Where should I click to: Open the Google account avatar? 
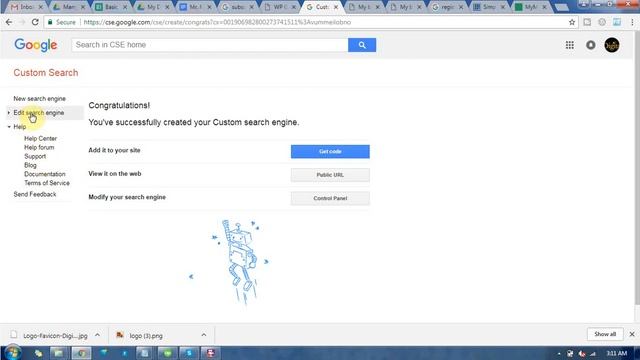(x=611, y=45)
